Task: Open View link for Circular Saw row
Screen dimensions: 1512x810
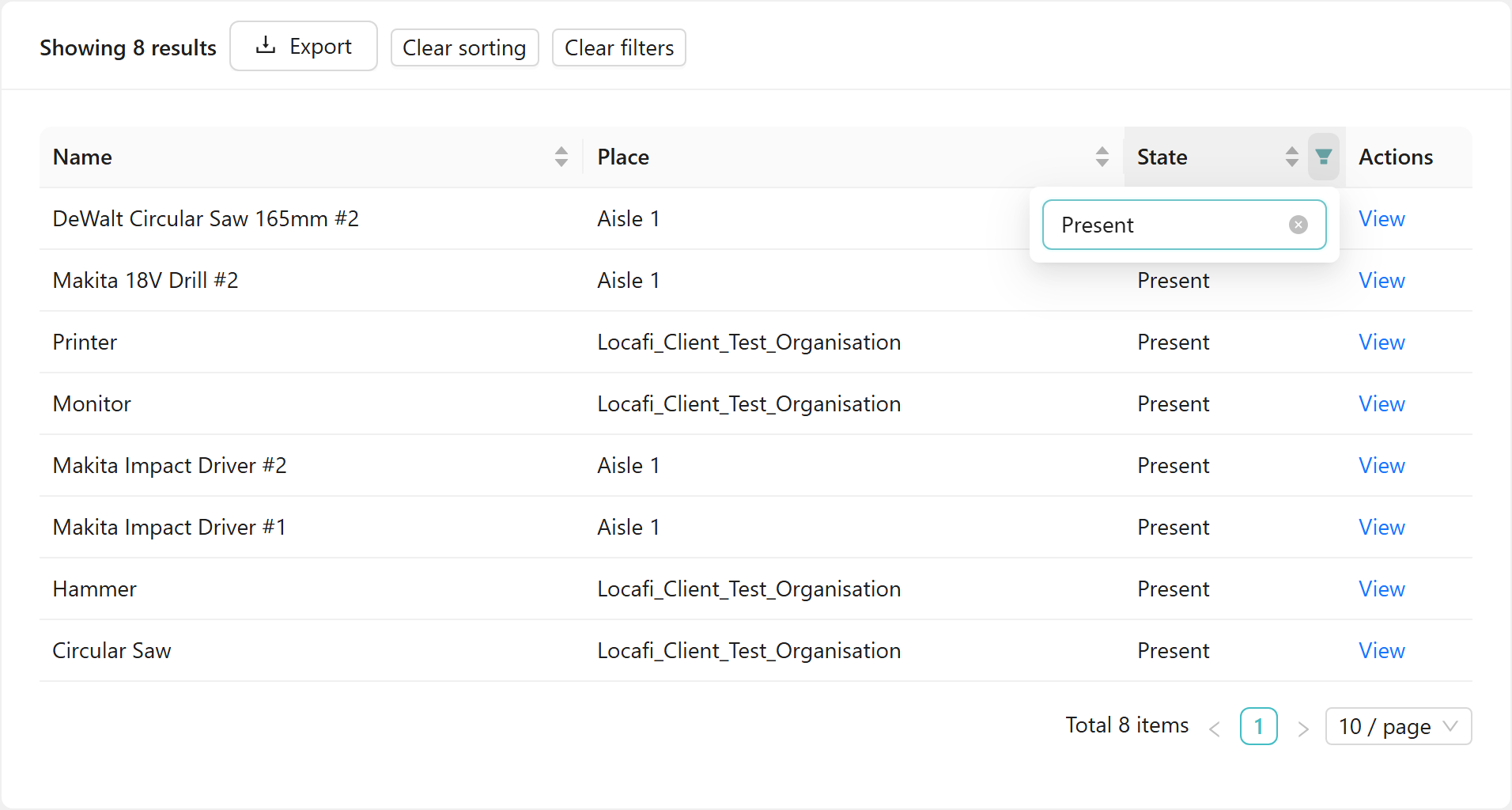Action: click(1382, 650)
